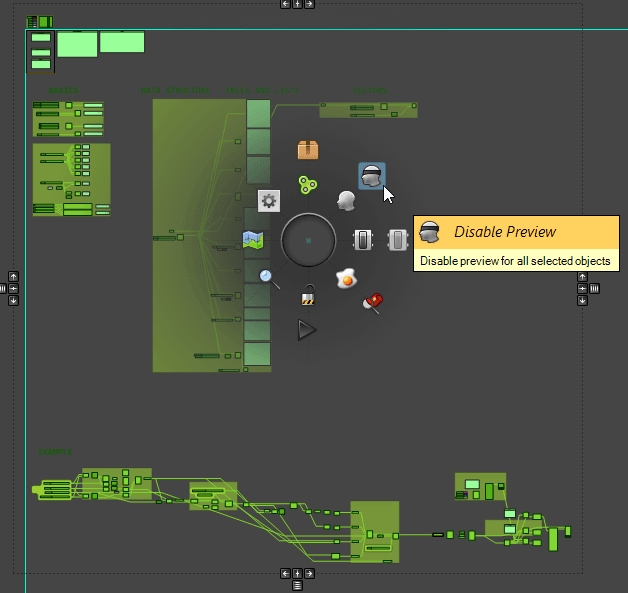Click the magnifying glass Zoom icon
Image resolution: width=628 pixels, height=593 pixels.
click(x=269, y=279)
